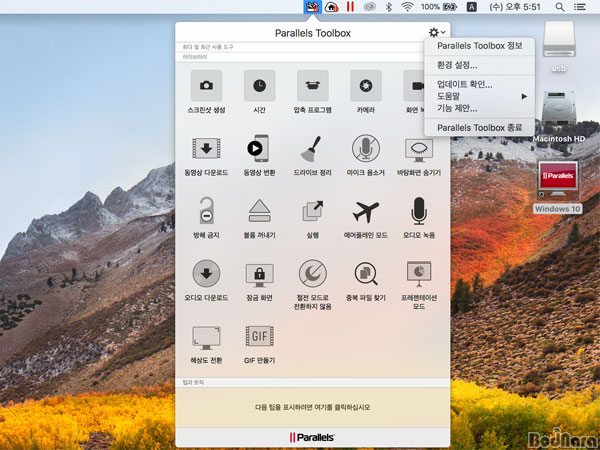Click the 최다 및 최근 사용 도구 section header
600x450 pixels.
208,47
